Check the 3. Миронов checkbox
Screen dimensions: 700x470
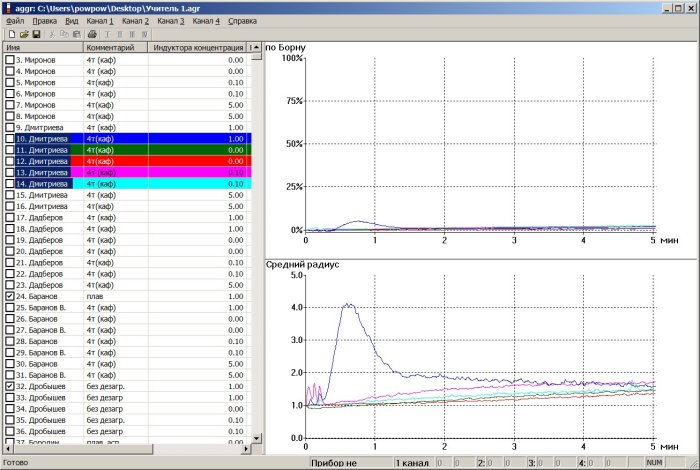click(10, 60)
